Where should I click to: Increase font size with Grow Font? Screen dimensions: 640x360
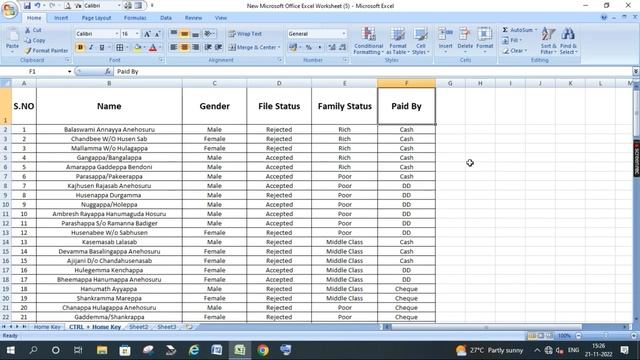[147, 34]
